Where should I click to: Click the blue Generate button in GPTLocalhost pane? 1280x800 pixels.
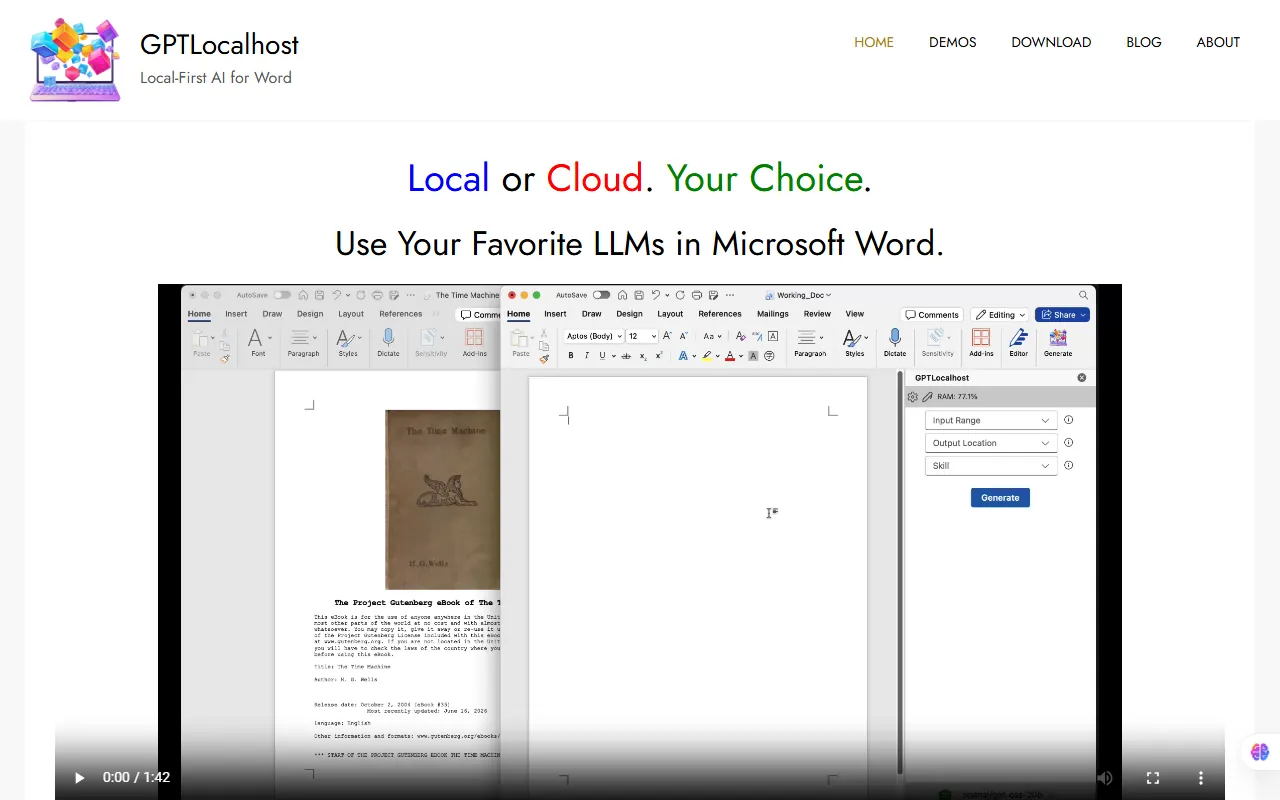coord(1000,498)
